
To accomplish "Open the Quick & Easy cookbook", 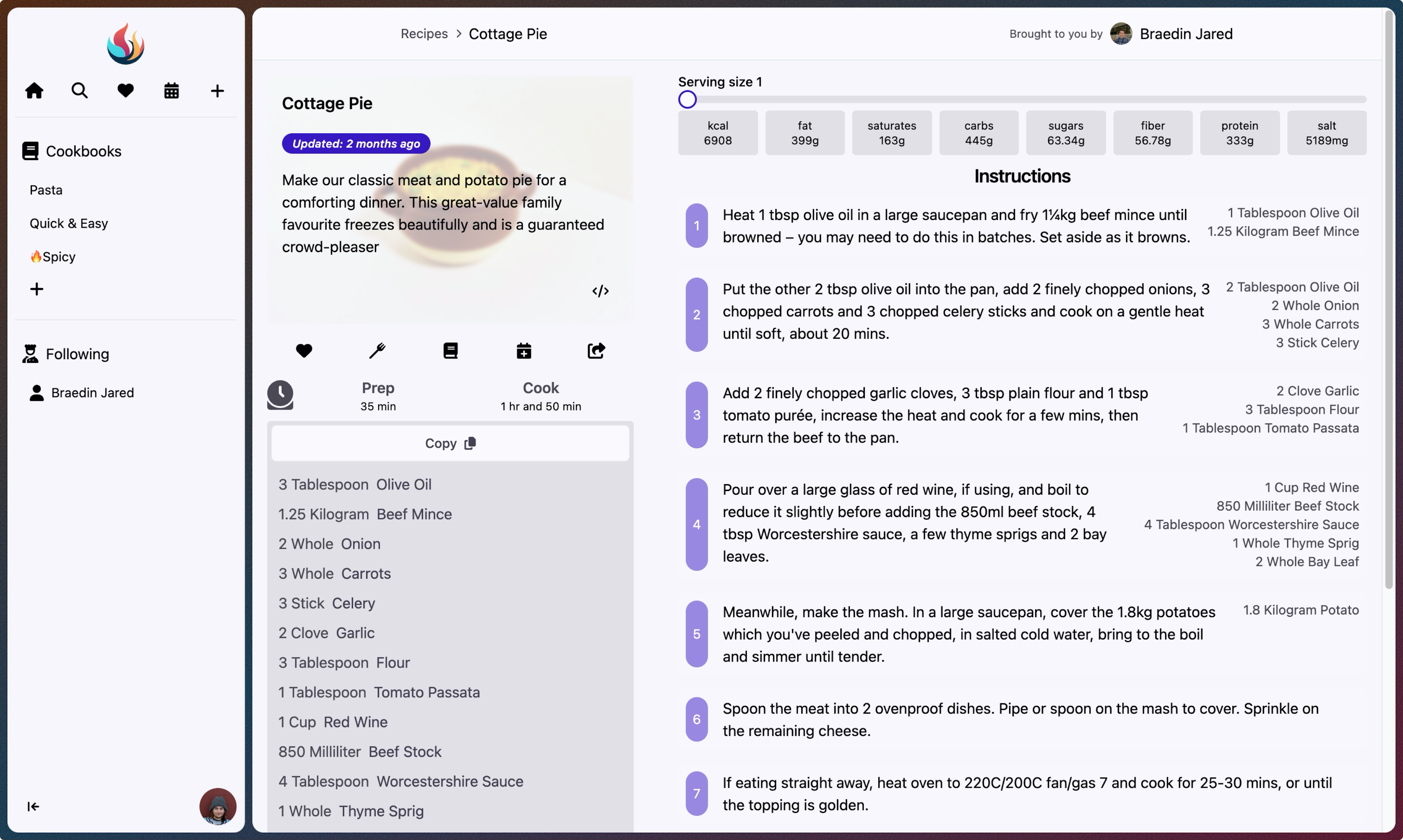I will 68,223.
